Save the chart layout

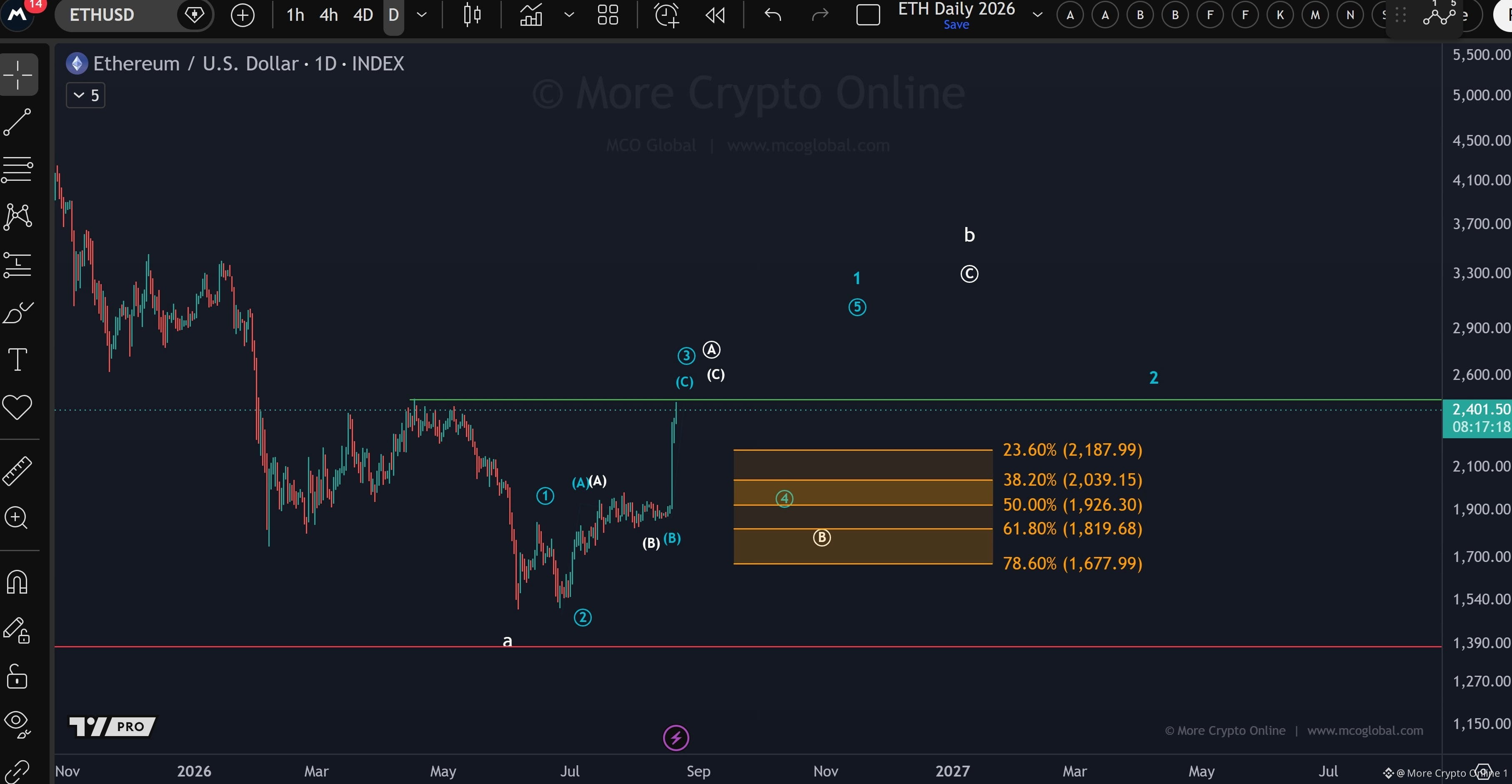956,25
